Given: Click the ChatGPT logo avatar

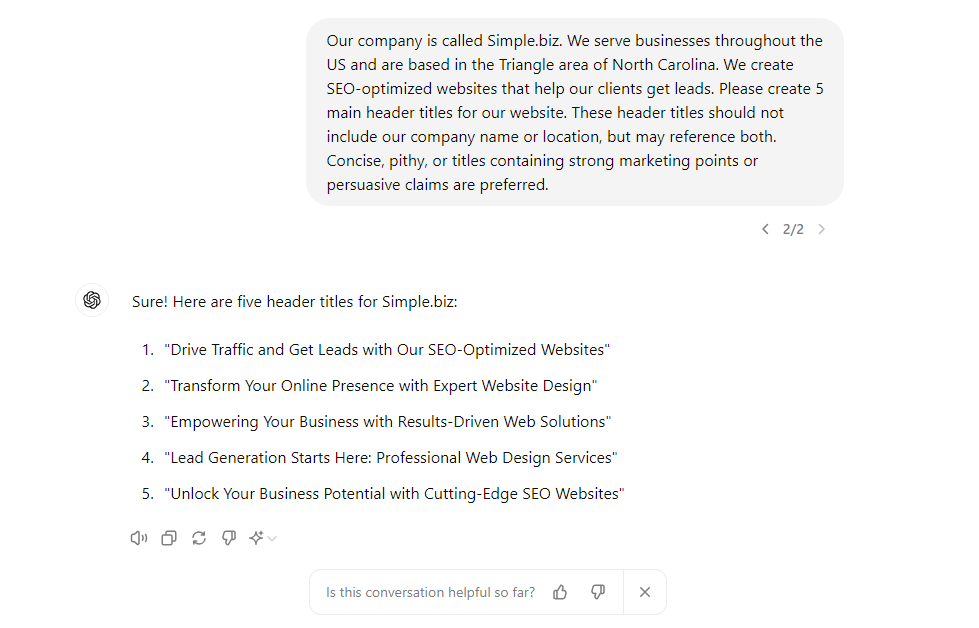Looking at the screenshot, I should pos(92,300).
